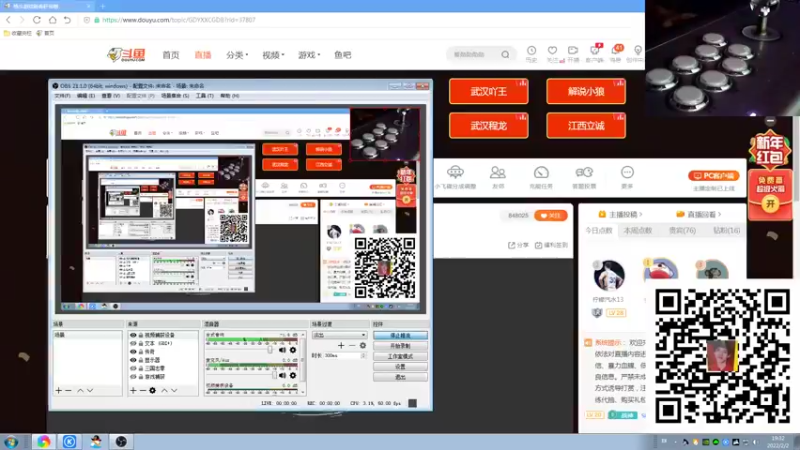Mute the first mixer audio channel

click(x=282, y=350)
